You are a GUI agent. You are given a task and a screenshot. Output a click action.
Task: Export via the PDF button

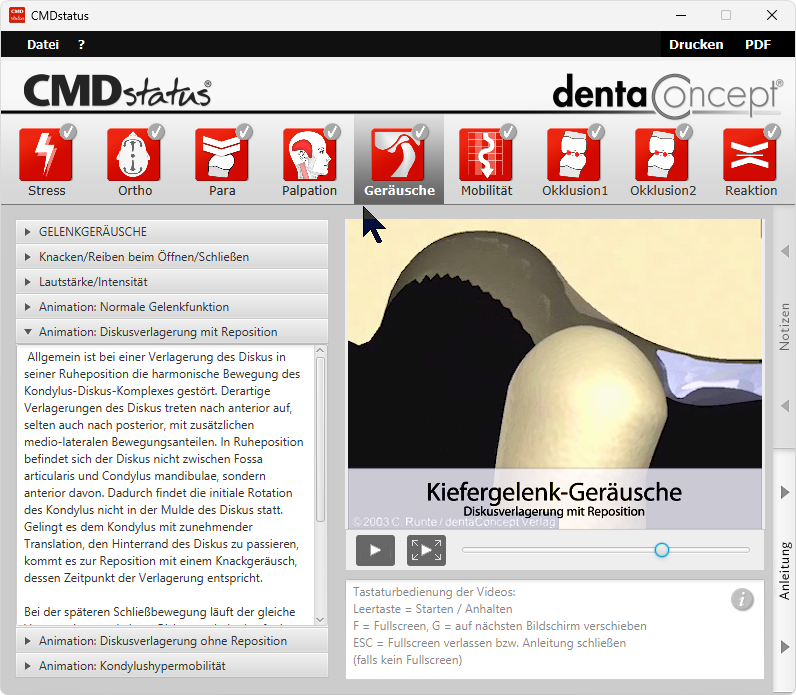[757, 45]
